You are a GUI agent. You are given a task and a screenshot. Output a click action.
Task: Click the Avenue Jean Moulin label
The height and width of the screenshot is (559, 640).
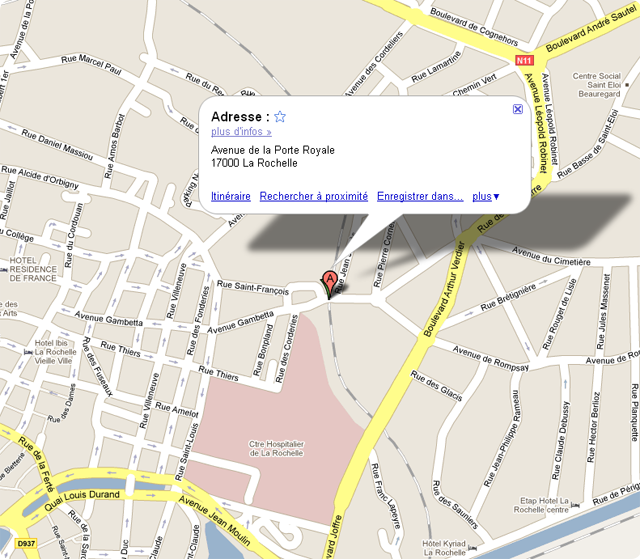pos(214,520)
